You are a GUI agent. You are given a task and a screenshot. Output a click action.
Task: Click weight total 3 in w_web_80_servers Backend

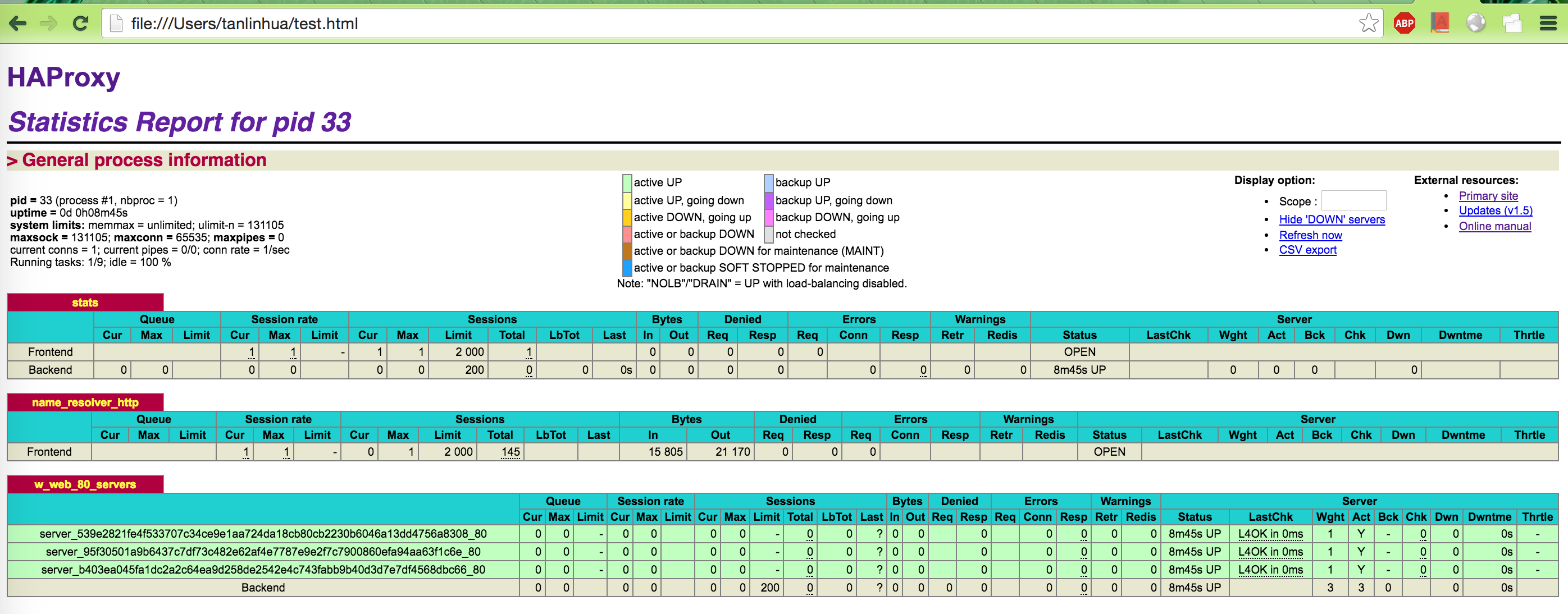click(1330, 588)
